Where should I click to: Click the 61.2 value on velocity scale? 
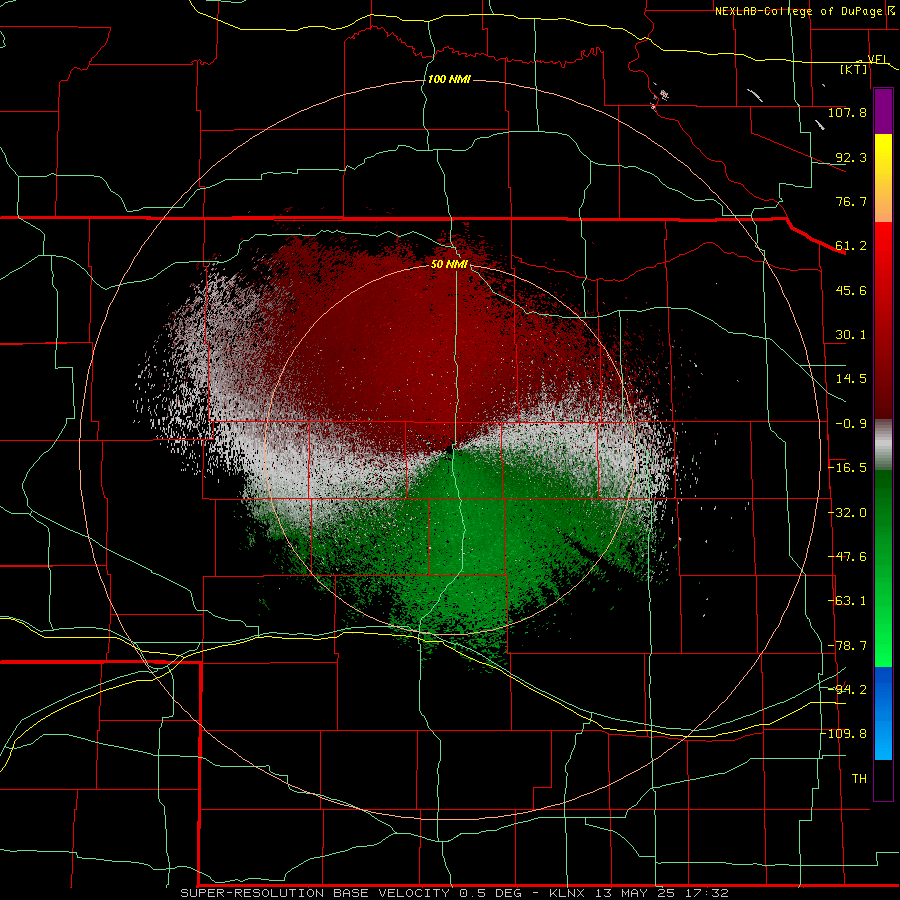tap(851, 246)
